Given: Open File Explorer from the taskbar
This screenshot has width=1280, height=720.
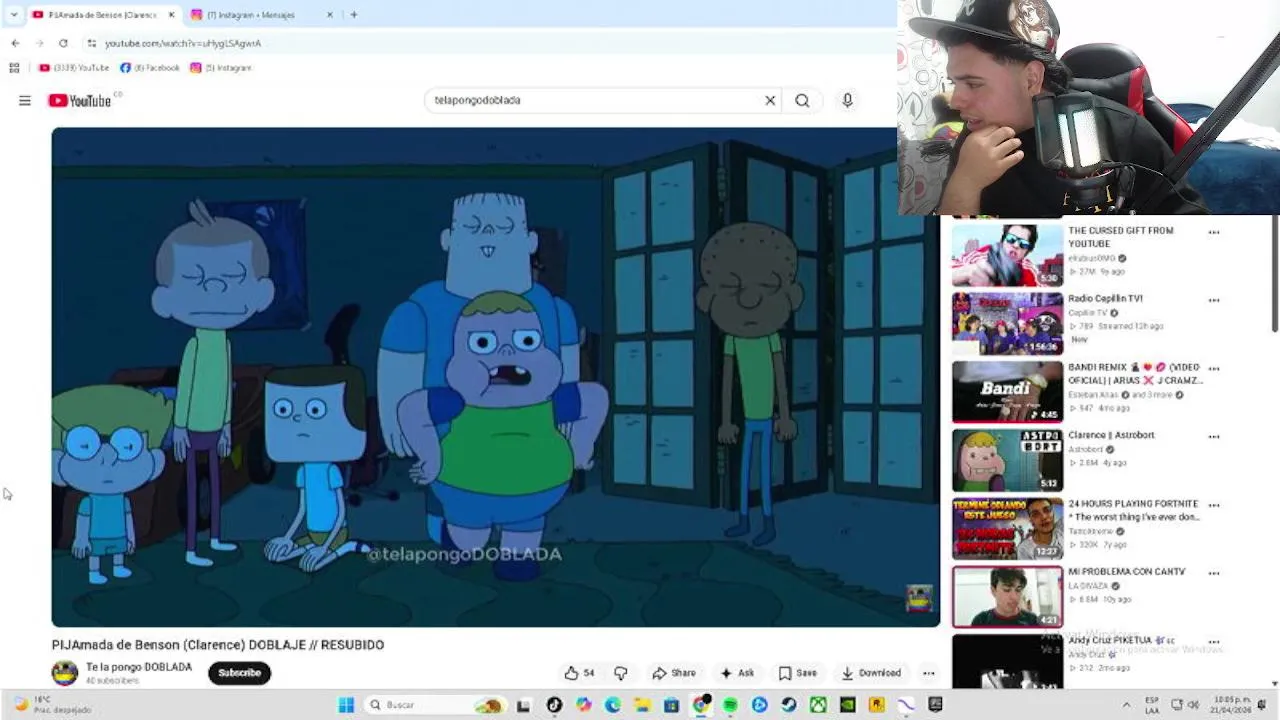Looking at the screenshot, I should [642, 705].
